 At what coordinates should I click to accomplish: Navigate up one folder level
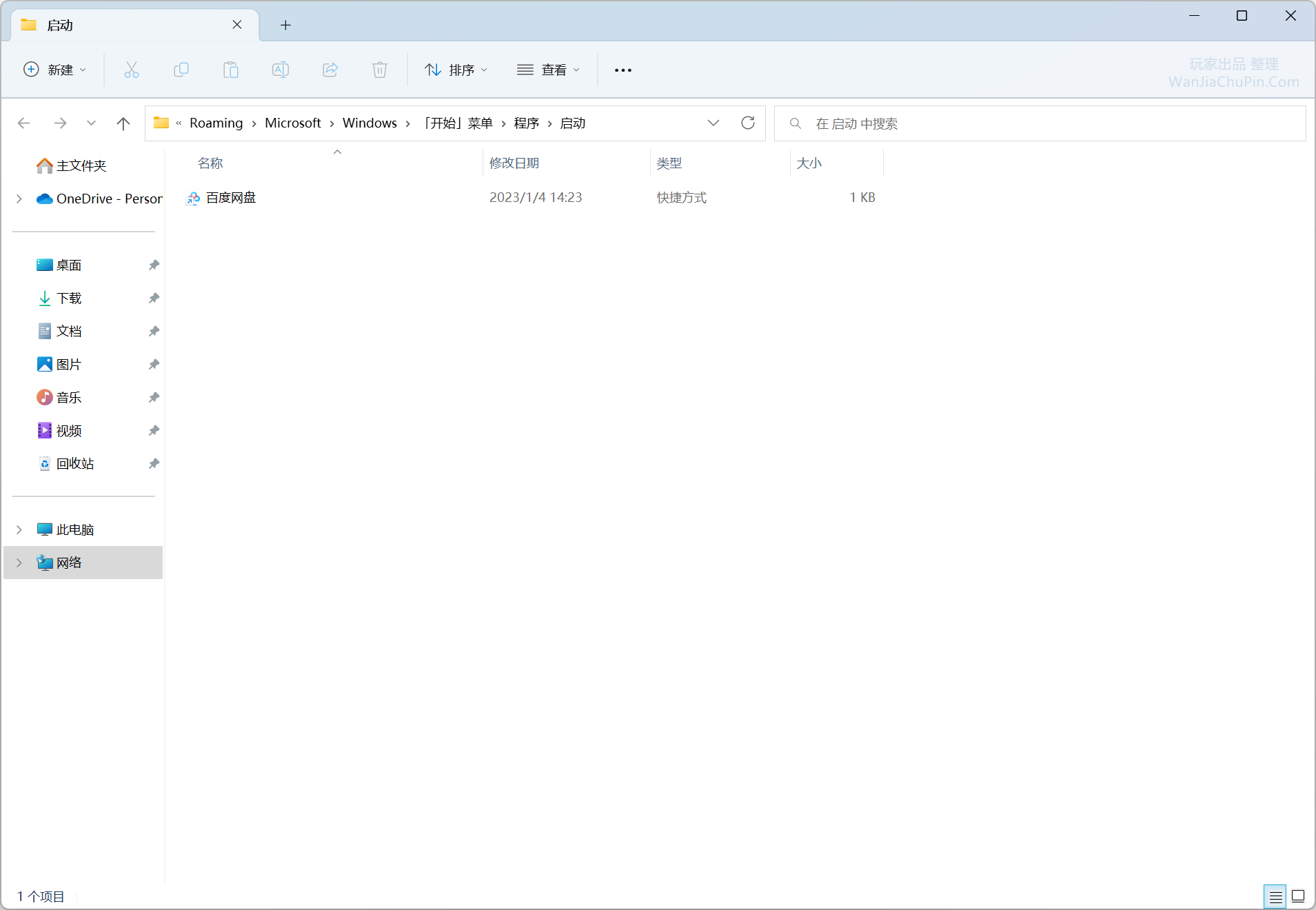click(x=123, y=123)
